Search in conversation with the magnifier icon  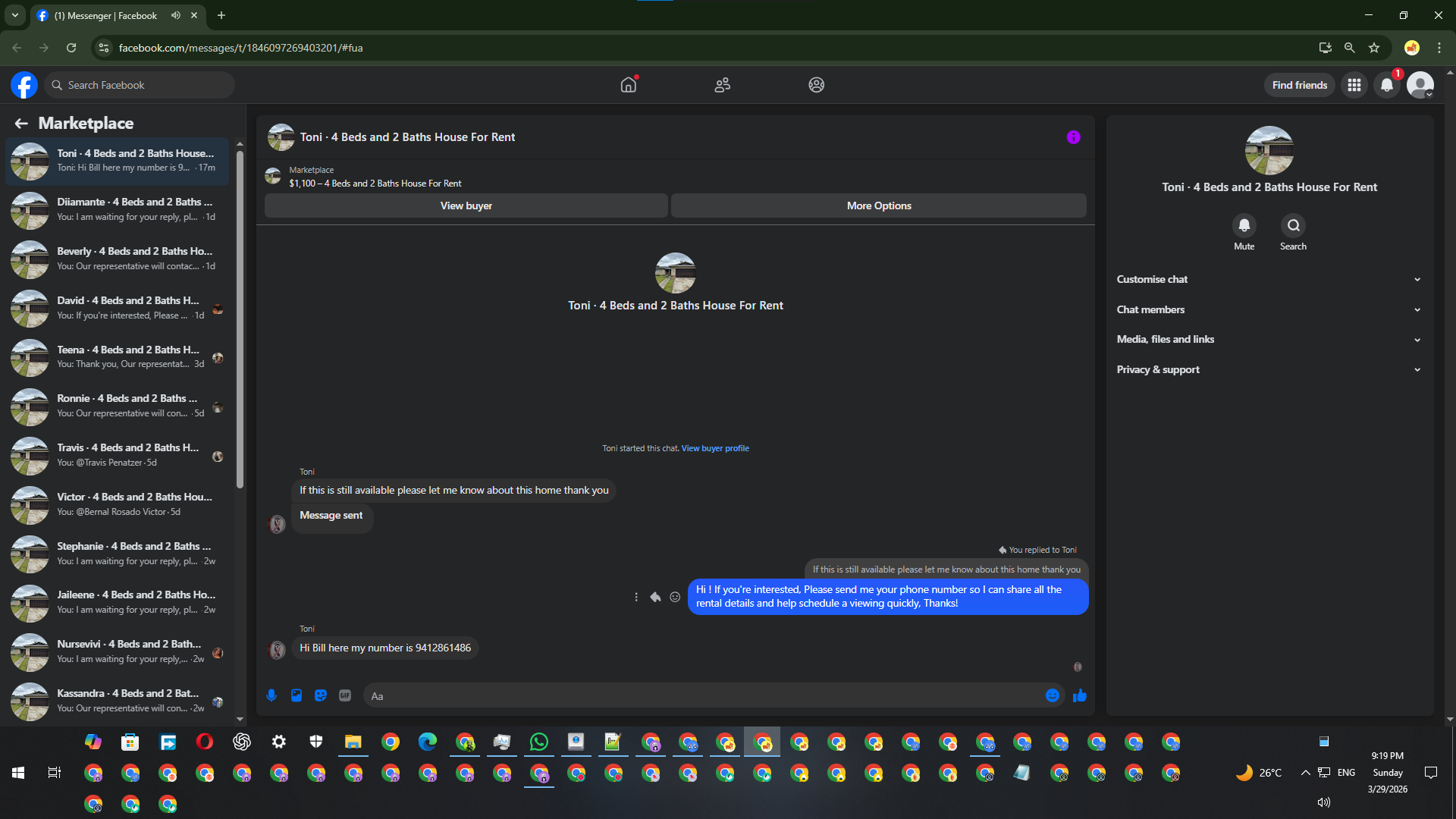pyautogui.click(x=1293, y=225)
